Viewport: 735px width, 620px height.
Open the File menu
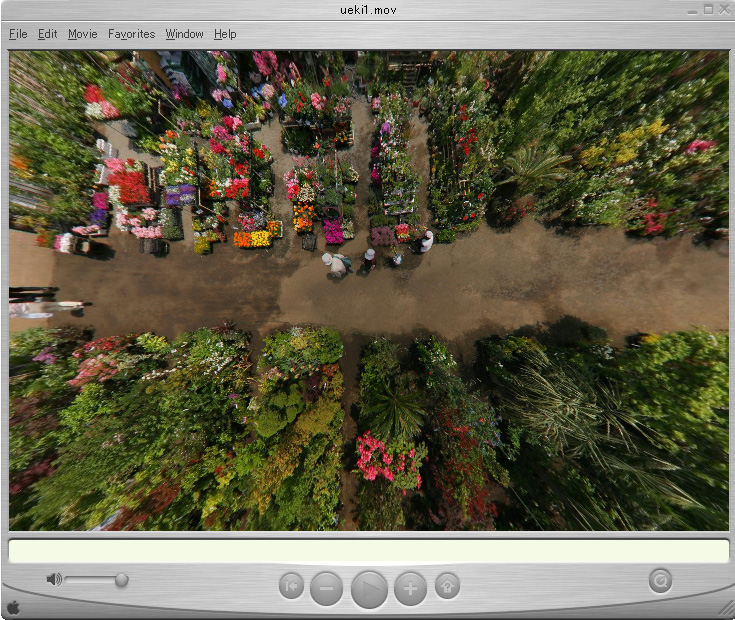click(18, 34)
